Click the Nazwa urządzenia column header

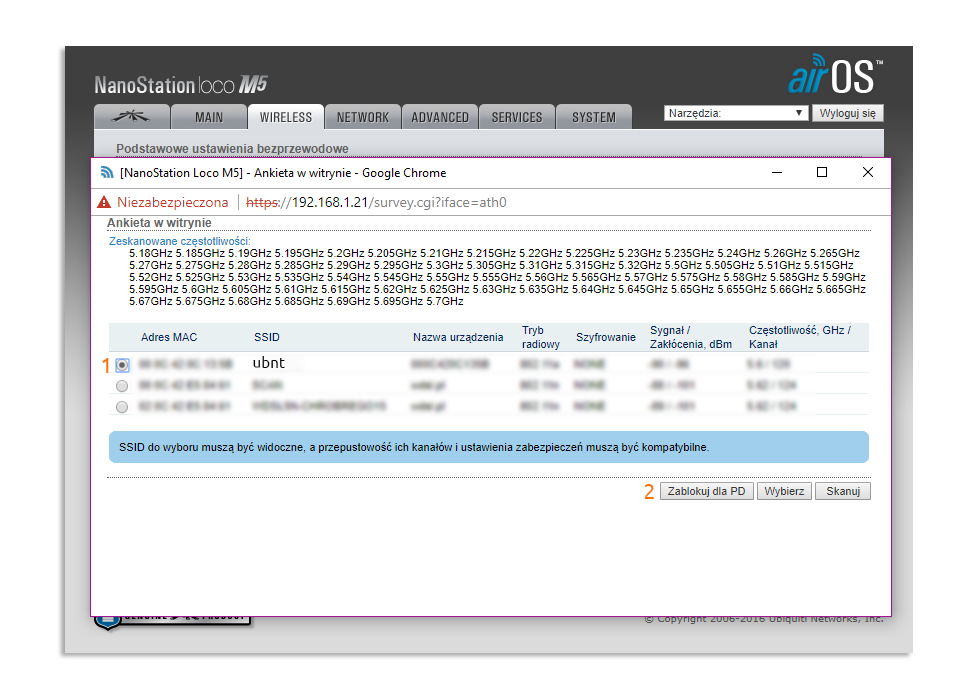tap(458, 337)
